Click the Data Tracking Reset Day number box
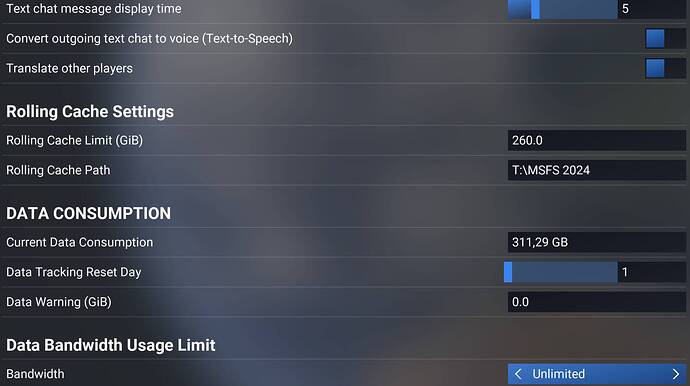690x386 pixels. 652,272
